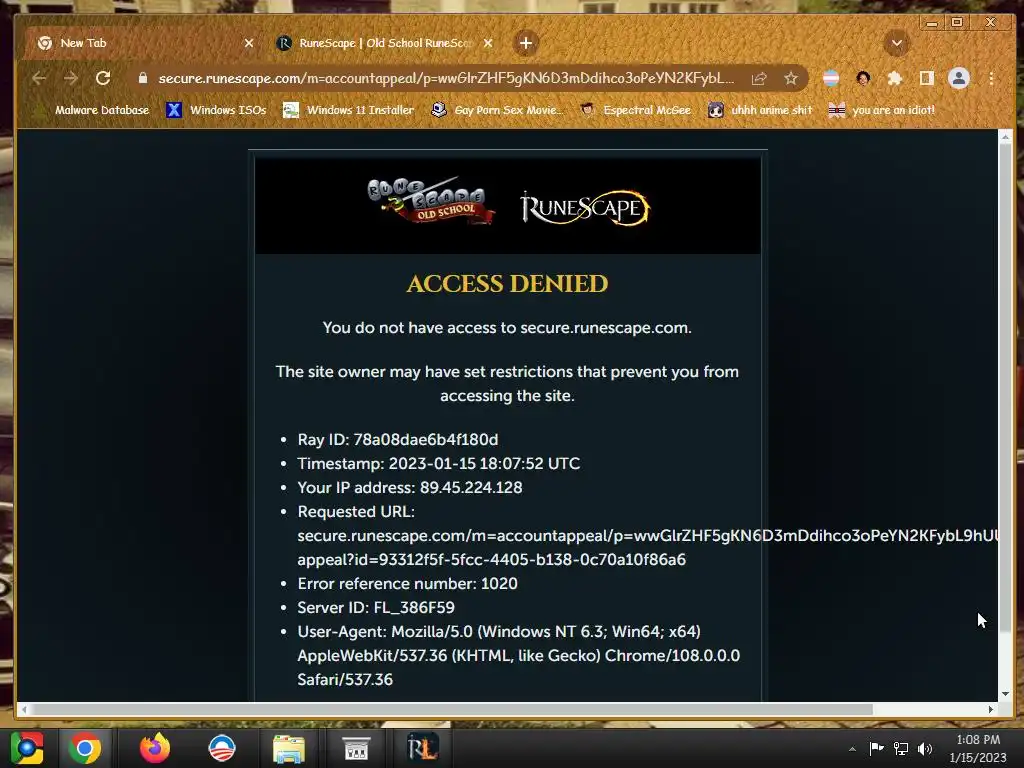
Task: Click the address bar URL field
Action: (446, 78)
